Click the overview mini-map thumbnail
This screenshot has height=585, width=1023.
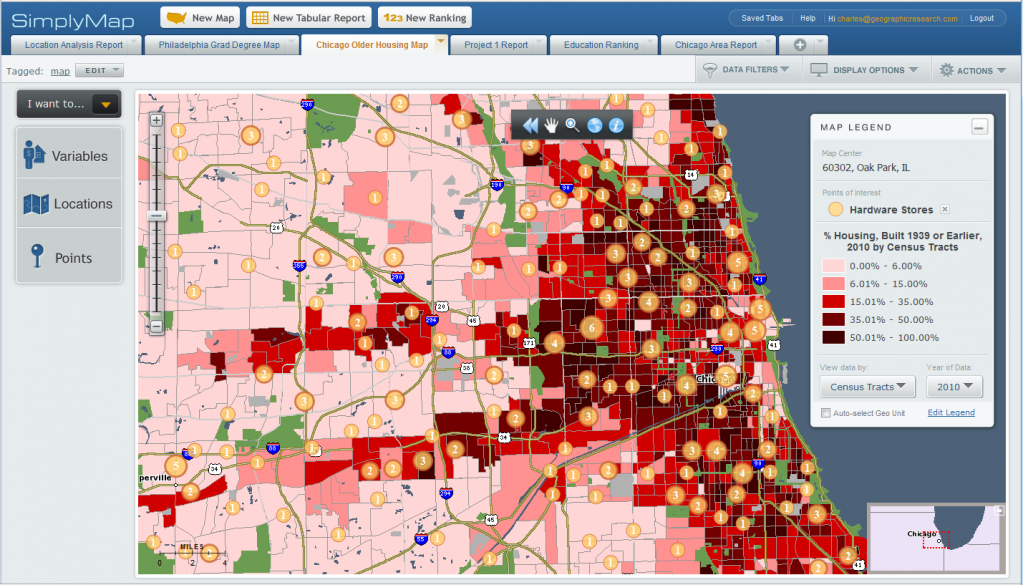(935, 539)
